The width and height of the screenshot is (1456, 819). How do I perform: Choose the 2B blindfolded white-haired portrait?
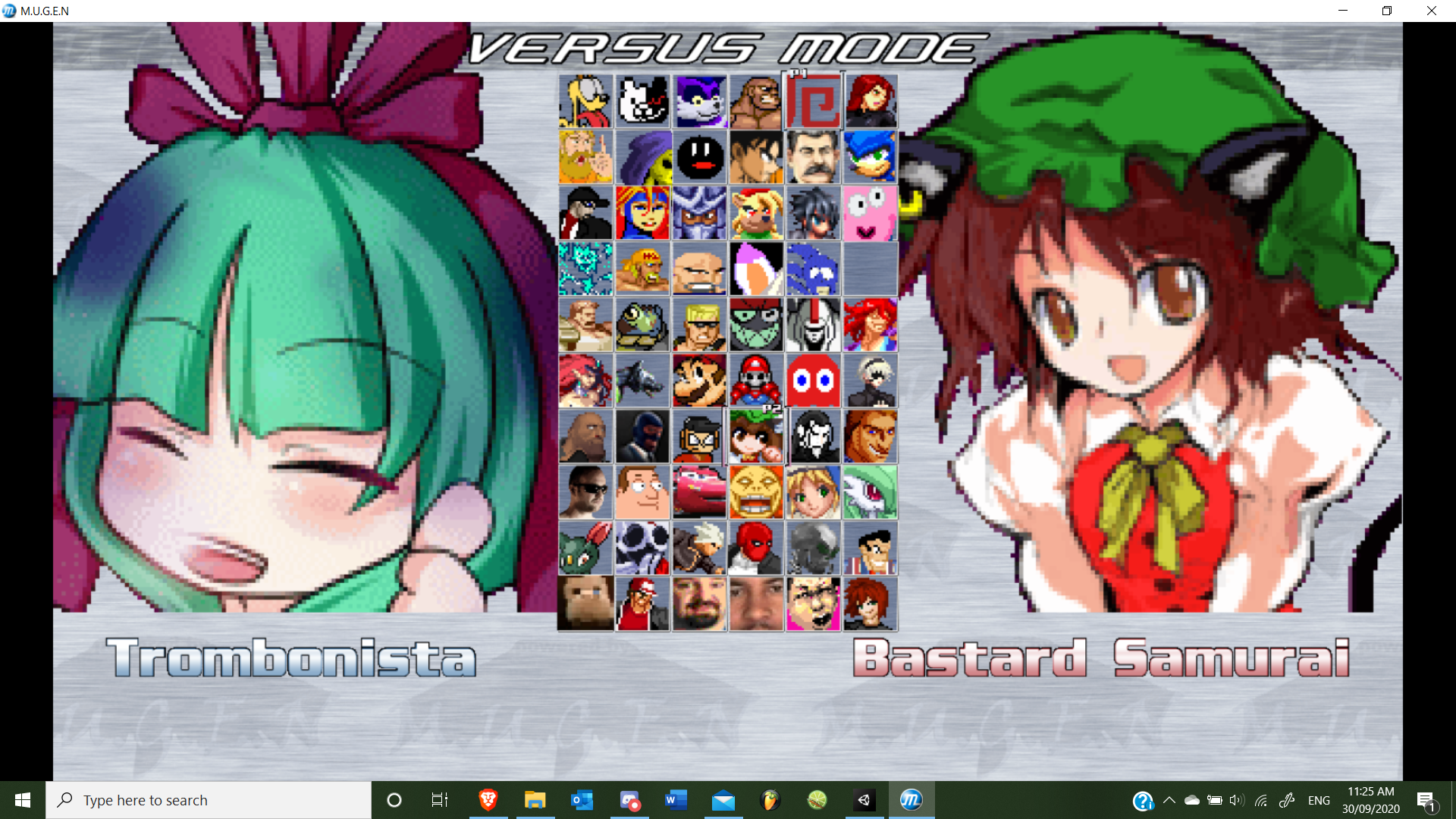coord(870,381)
